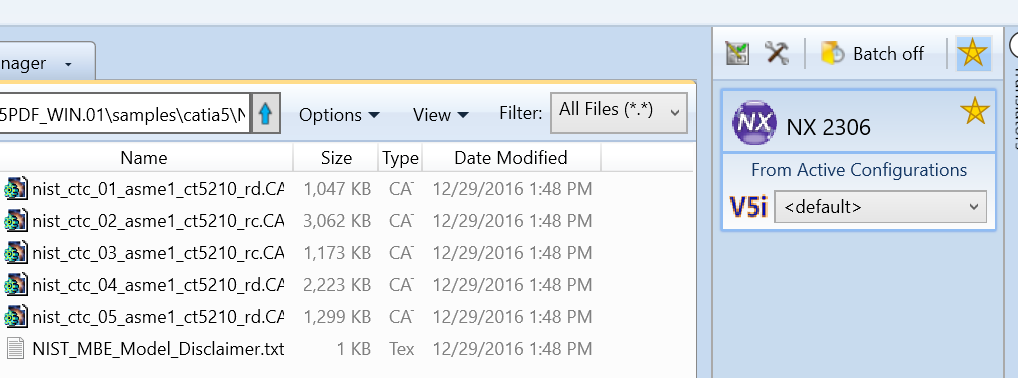Click the CATIA icon of nist_ctc_01 file
This screenshot has height=378, width=1018.
(x=16, y=188)
